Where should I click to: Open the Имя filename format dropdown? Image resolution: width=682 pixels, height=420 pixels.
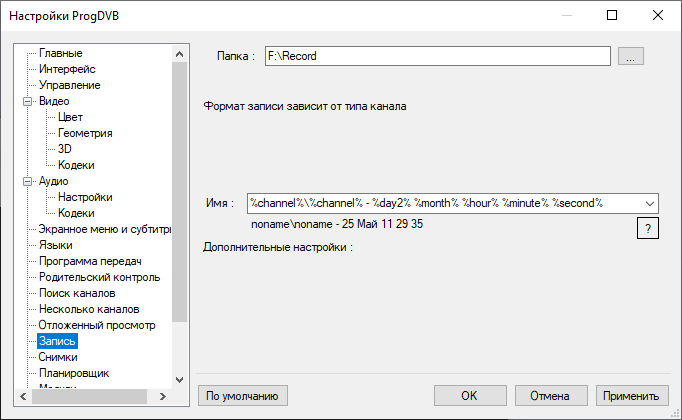click(650, 203)
